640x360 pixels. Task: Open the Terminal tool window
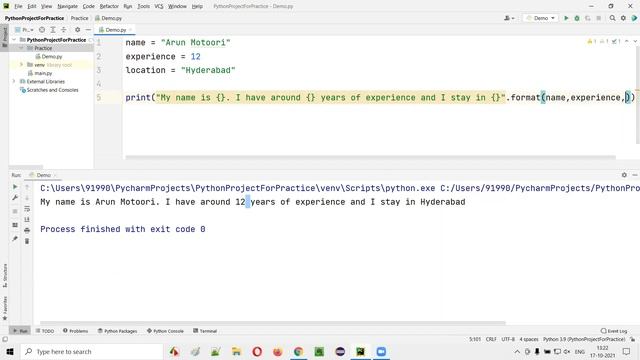point(205,331)
